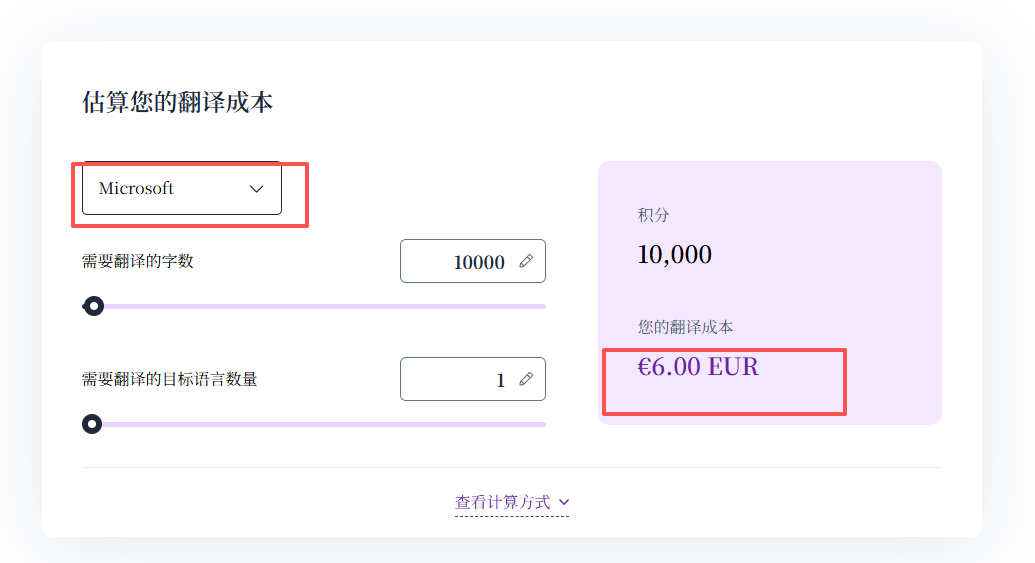Viewport: 1035px width, 563px height.
Task: Click the 查看计算方式 link text
Action: [x=503, y=502]
